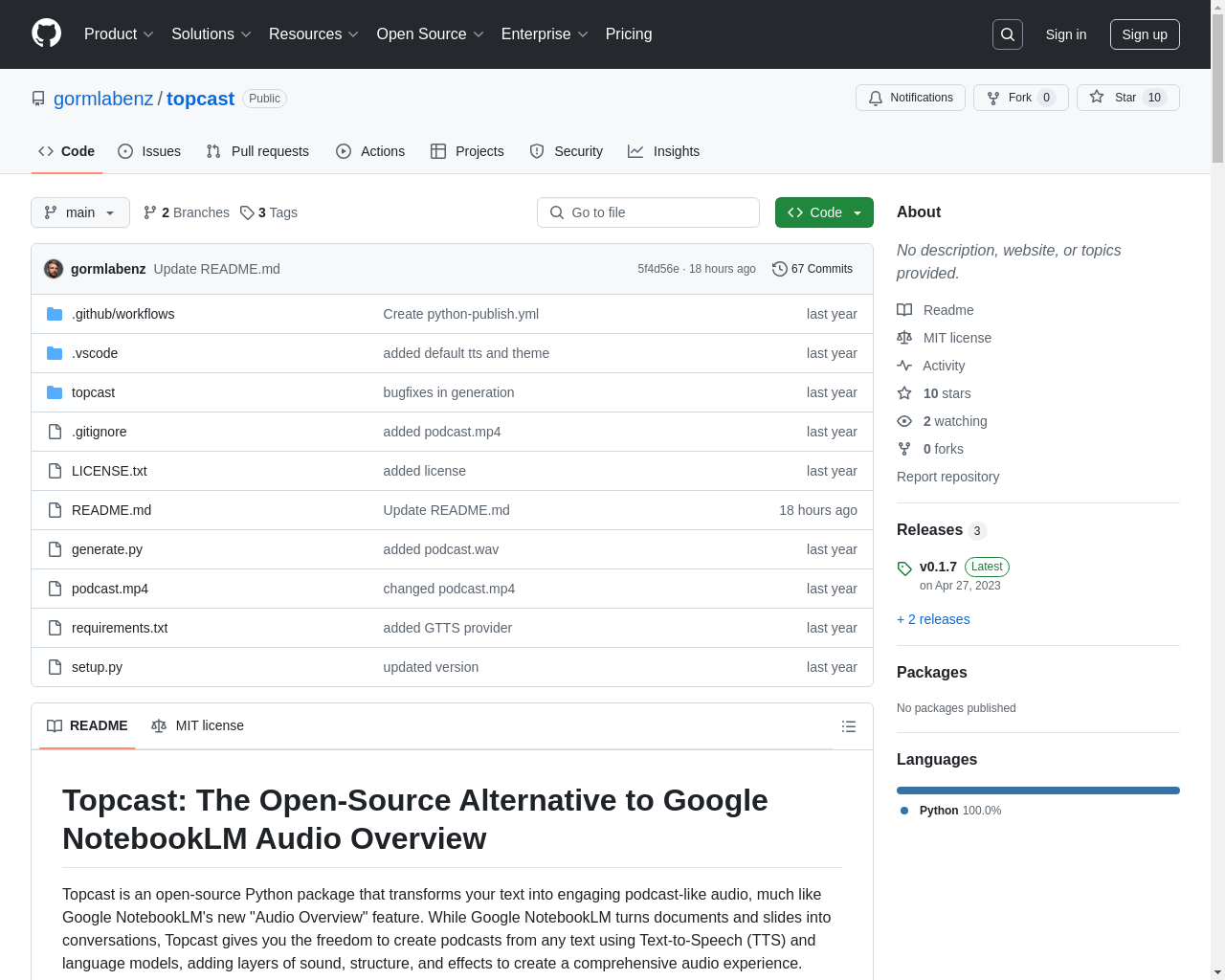Select the MIT license tab in file viewer
Screen dimensions: 1225x980
(x=197, y=725)
